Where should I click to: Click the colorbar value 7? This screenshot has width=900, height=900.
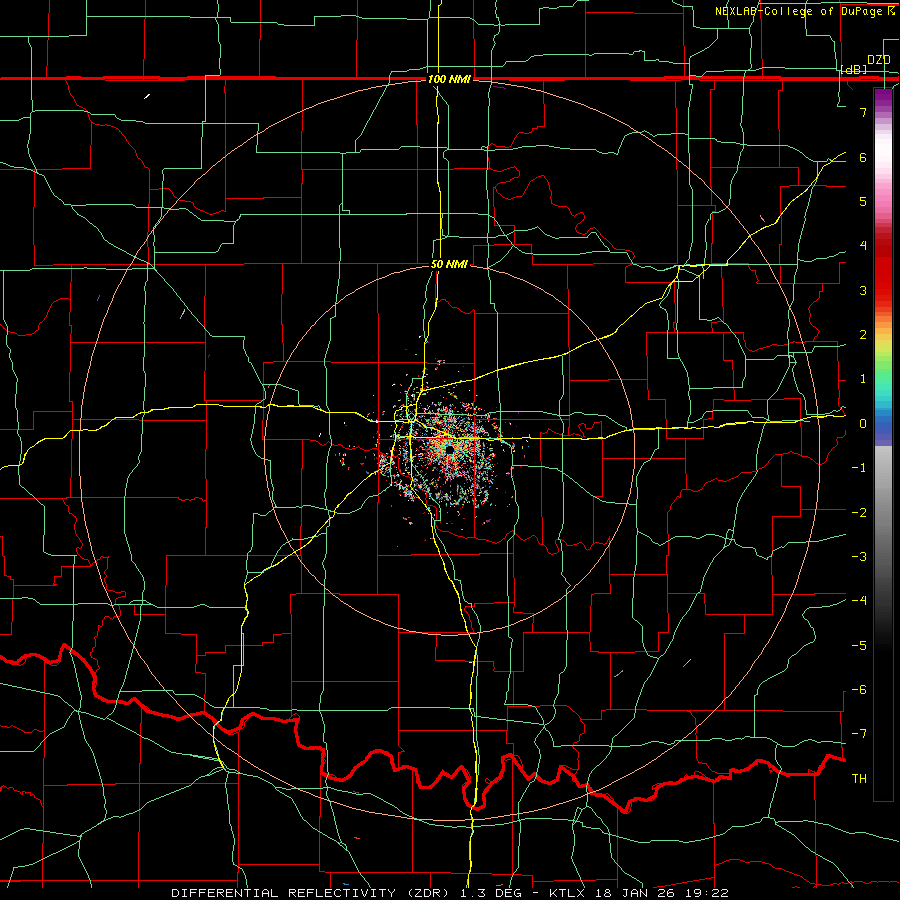point(863,112)
